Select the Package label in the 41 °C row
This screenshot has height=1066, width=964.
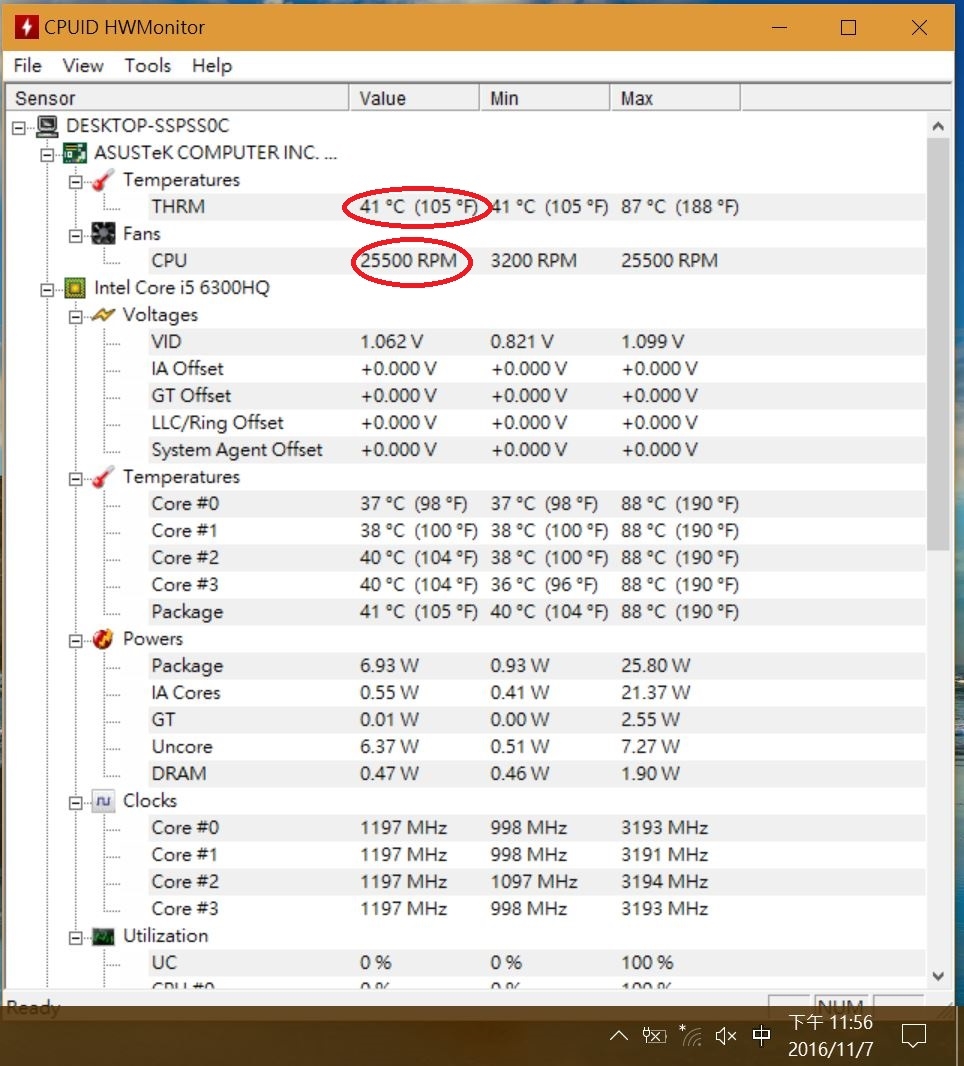point(188,613)
